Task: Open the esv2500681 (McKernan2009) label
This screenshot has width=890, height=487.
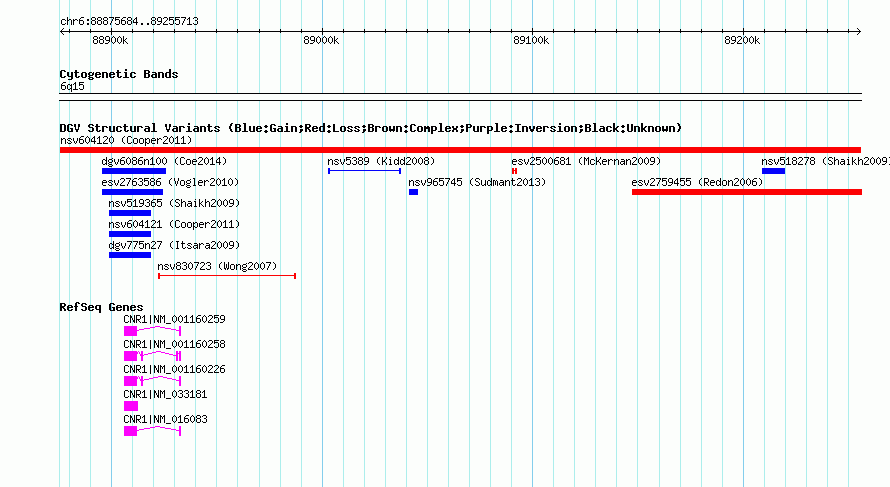Action: 586,161
